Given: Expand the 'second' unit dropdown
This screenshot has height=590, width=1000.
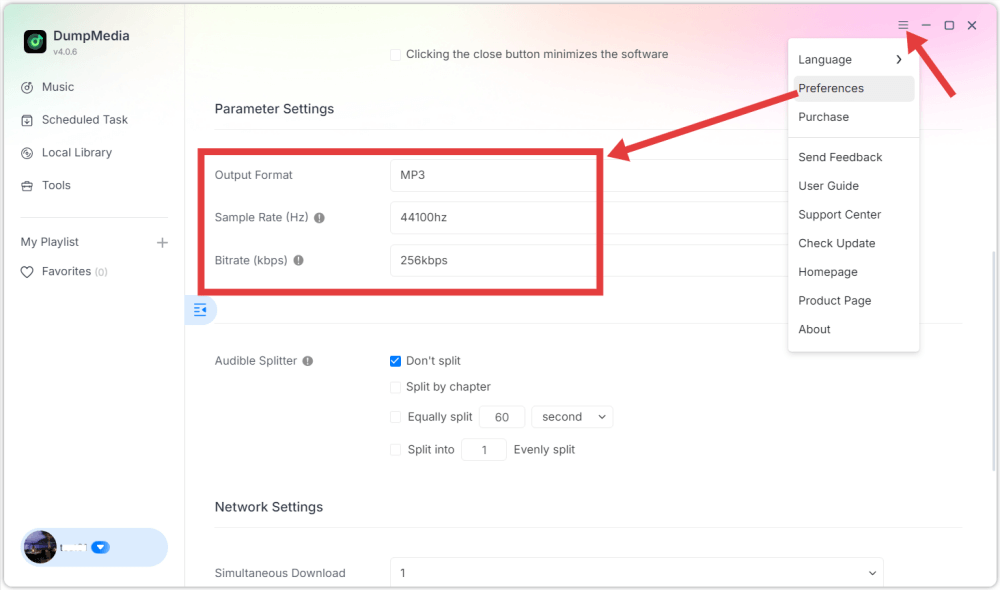Looking at the screenshot, I should pyautogui.click(x=572, y=417).
